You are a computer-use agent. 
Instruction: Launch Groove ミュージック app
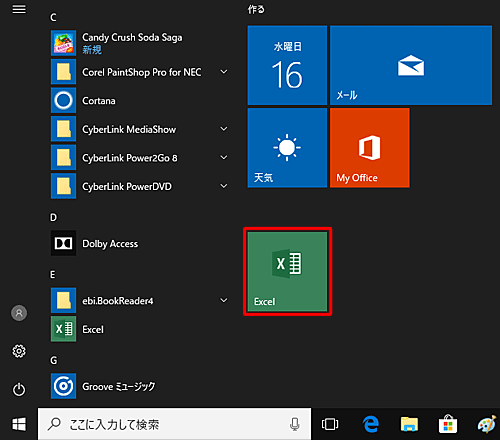coord(140,386)
